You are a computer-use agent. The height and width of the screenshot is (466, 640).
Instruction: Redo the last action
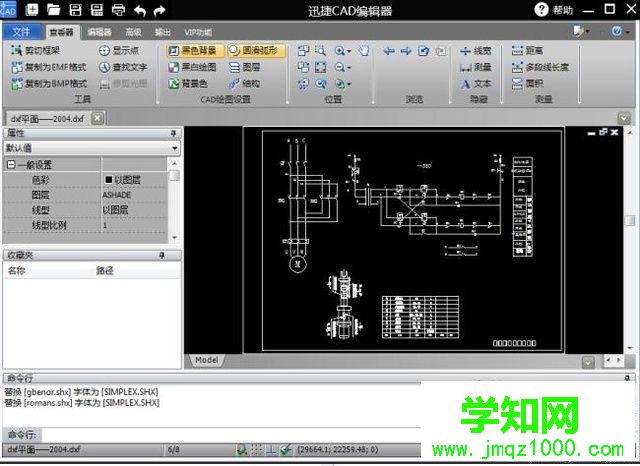160,10
